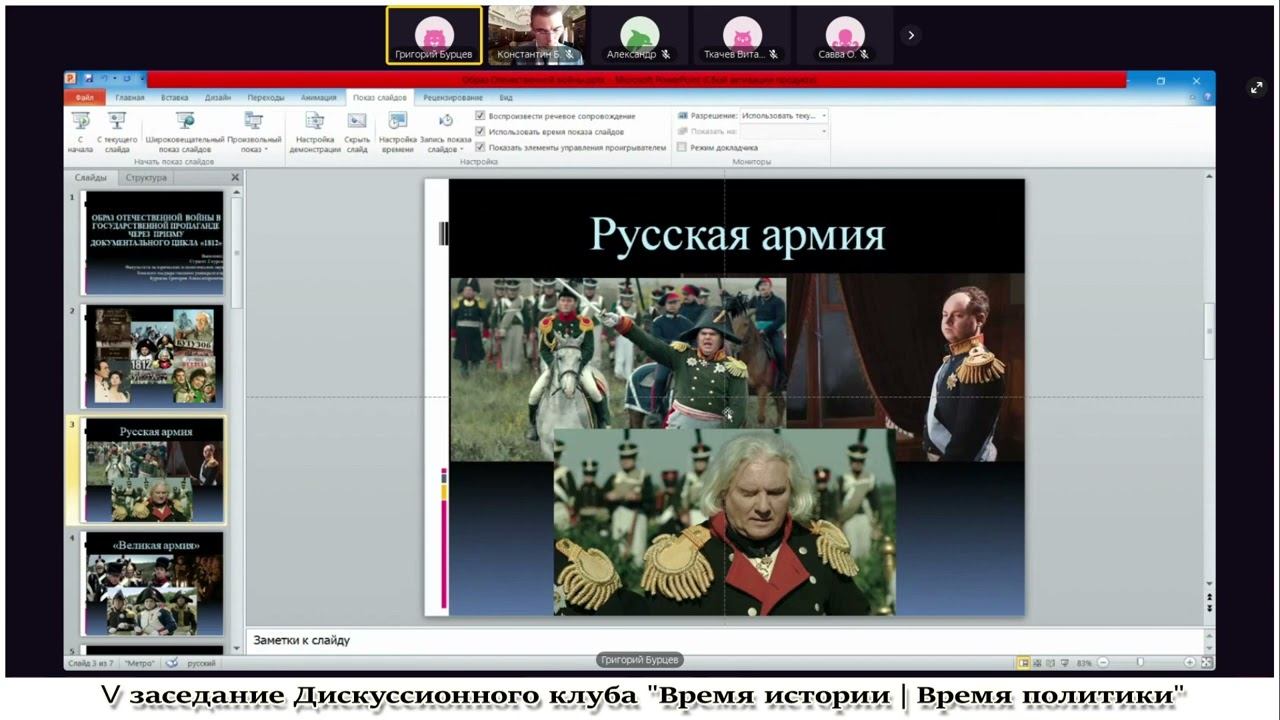1280x720 pixels.
Task: Select the Показ слайдов ribbon tab
Action: pos(380,97)
